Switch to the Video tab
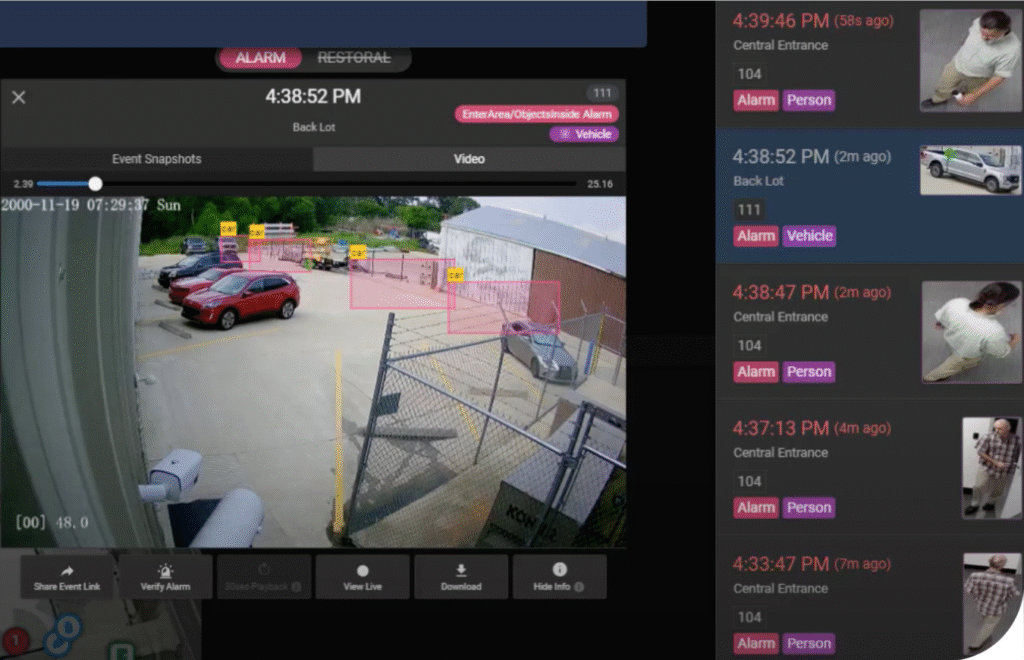Screen dimensions: 1024x660 (x=469, y=159)
